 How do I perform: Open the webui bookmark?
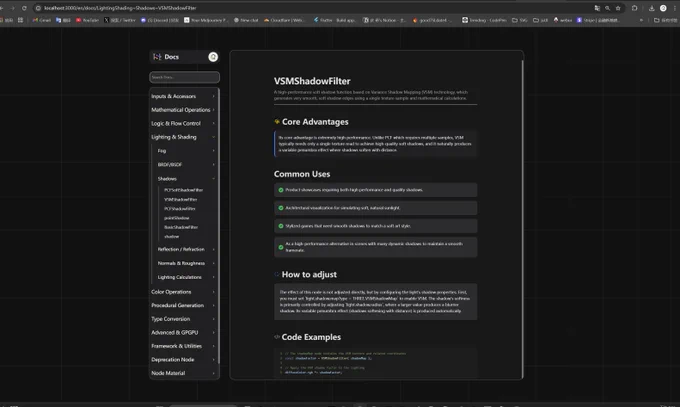pyautogui.click(x=562, y=20)
